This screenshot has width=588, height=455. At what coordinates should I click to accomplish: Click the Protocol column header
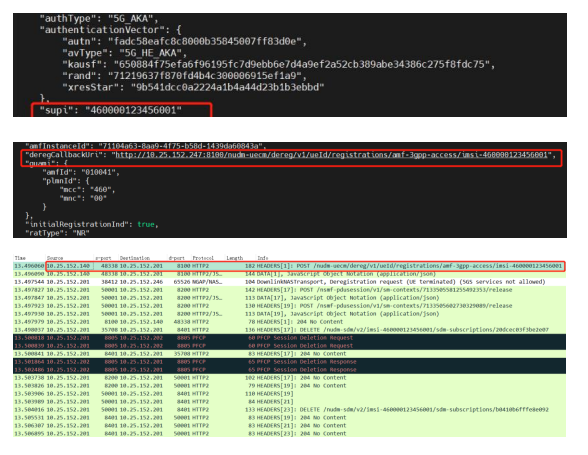(203, 258)
